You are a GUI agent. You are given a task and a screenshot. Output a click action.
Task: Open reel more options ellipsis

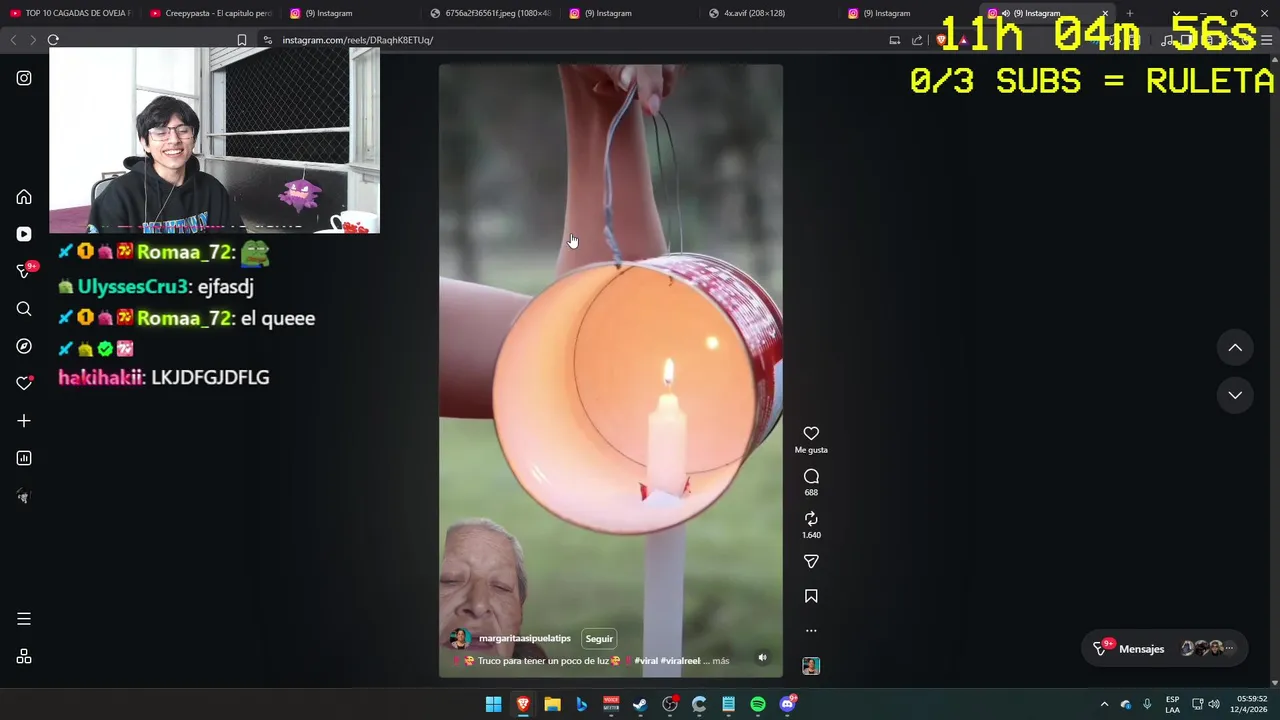[811, 631]
